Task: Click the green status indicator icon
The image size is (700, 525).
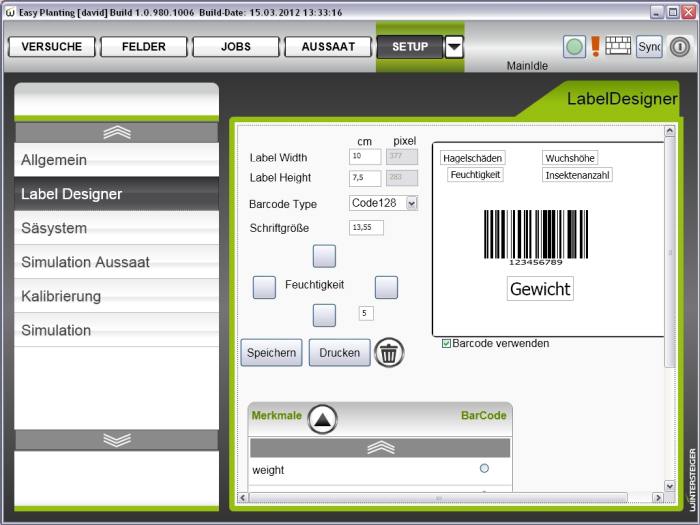Action: click(x=574, y=46)
